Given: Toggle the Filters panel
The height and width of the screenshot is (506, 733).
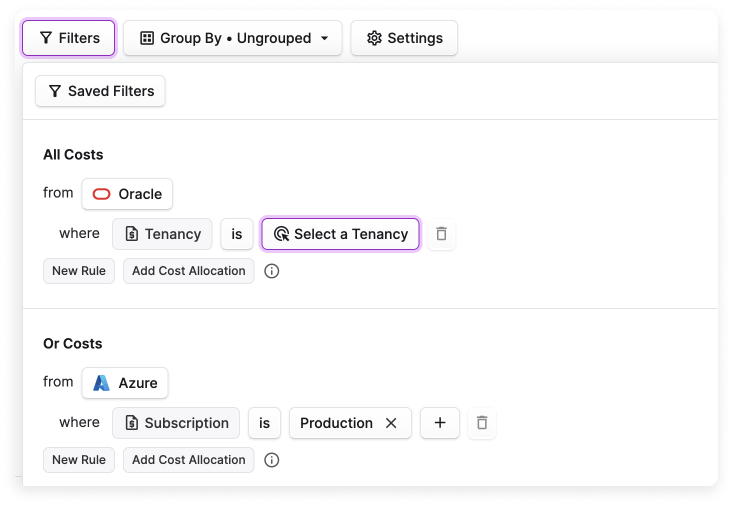Looking at the screenshot, I should tap(69, 38).
